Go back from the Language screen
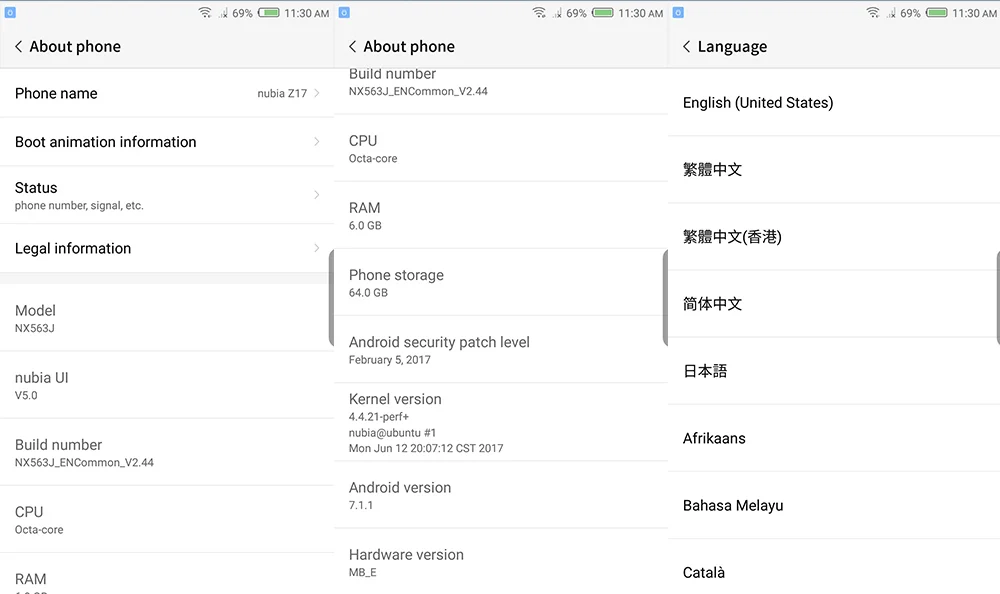 coord(687,47)
